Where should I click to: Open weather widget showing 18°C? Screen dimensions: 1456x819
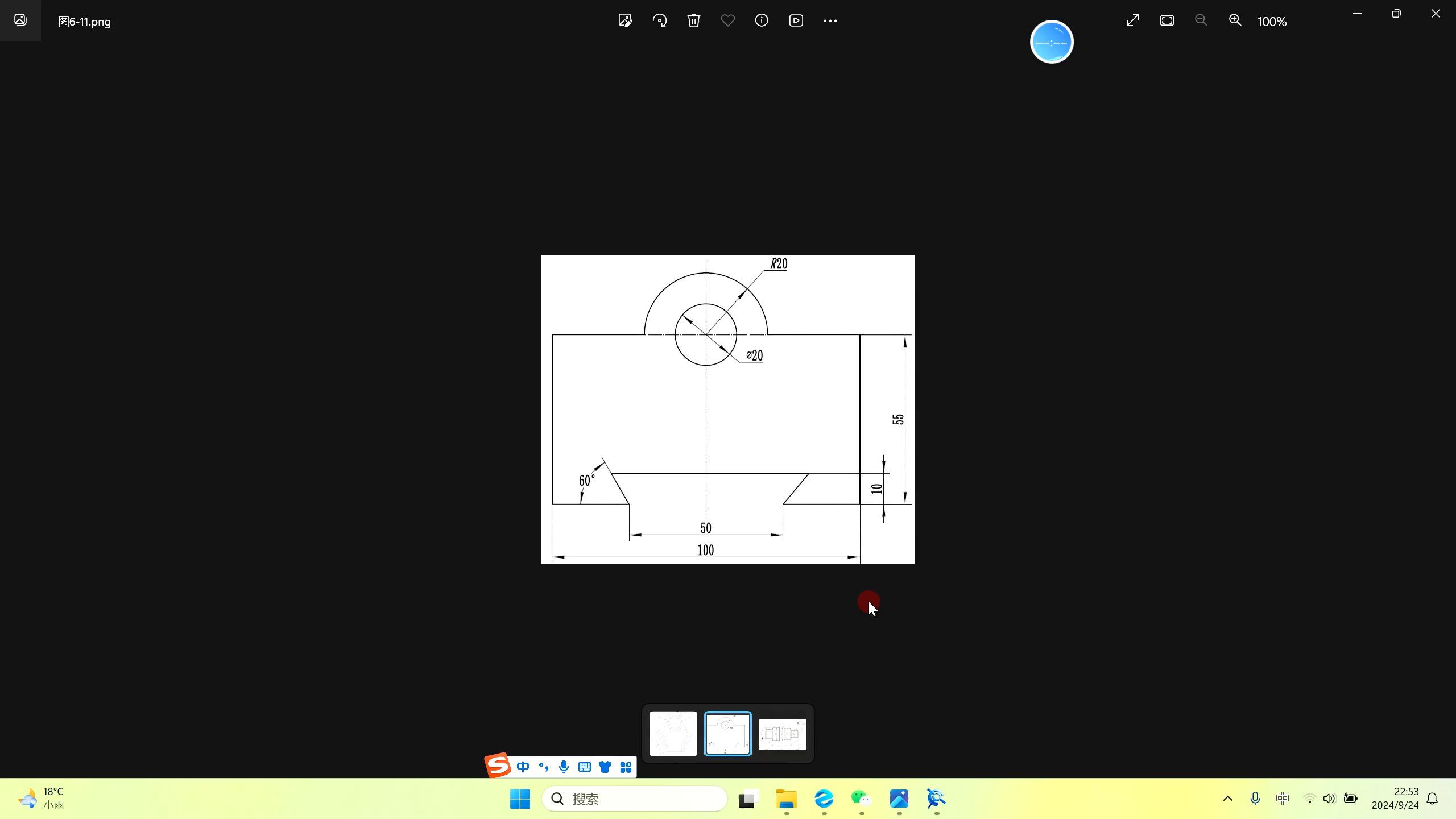tap(41, 799)
